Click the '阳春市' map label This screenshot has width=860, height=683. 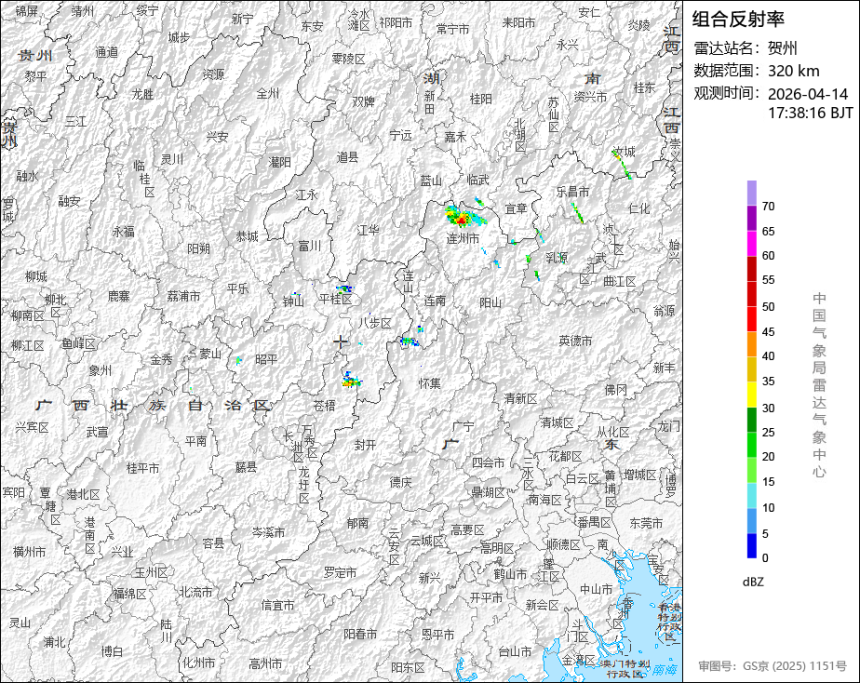(360, 634)
